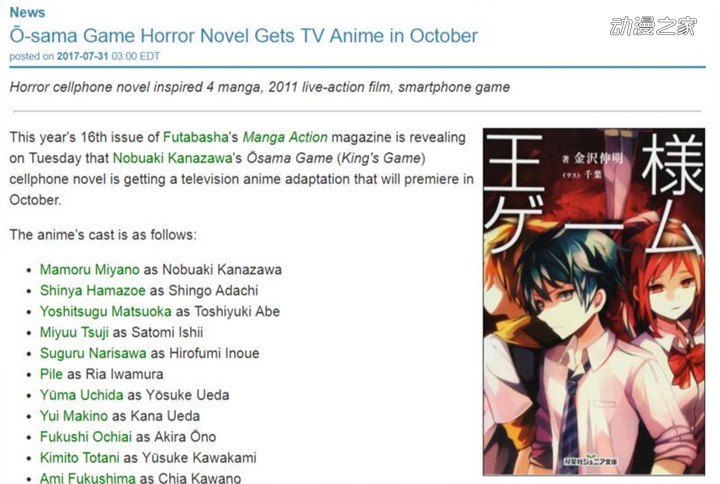
Task: Open the Yūma Uchida link
Action: (x=82, y=395)
